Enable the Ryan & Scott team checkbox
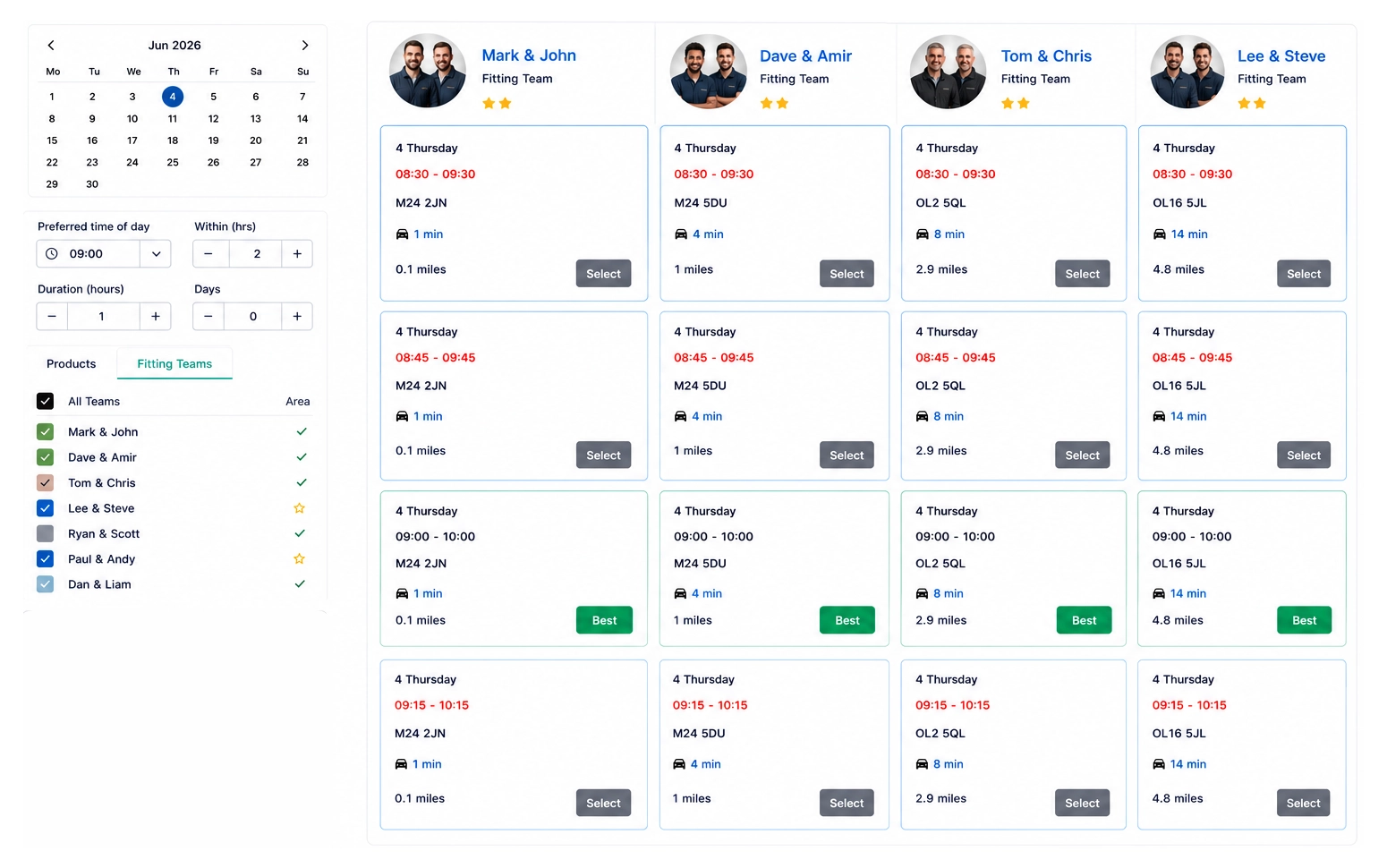 (x=46, y=533)
